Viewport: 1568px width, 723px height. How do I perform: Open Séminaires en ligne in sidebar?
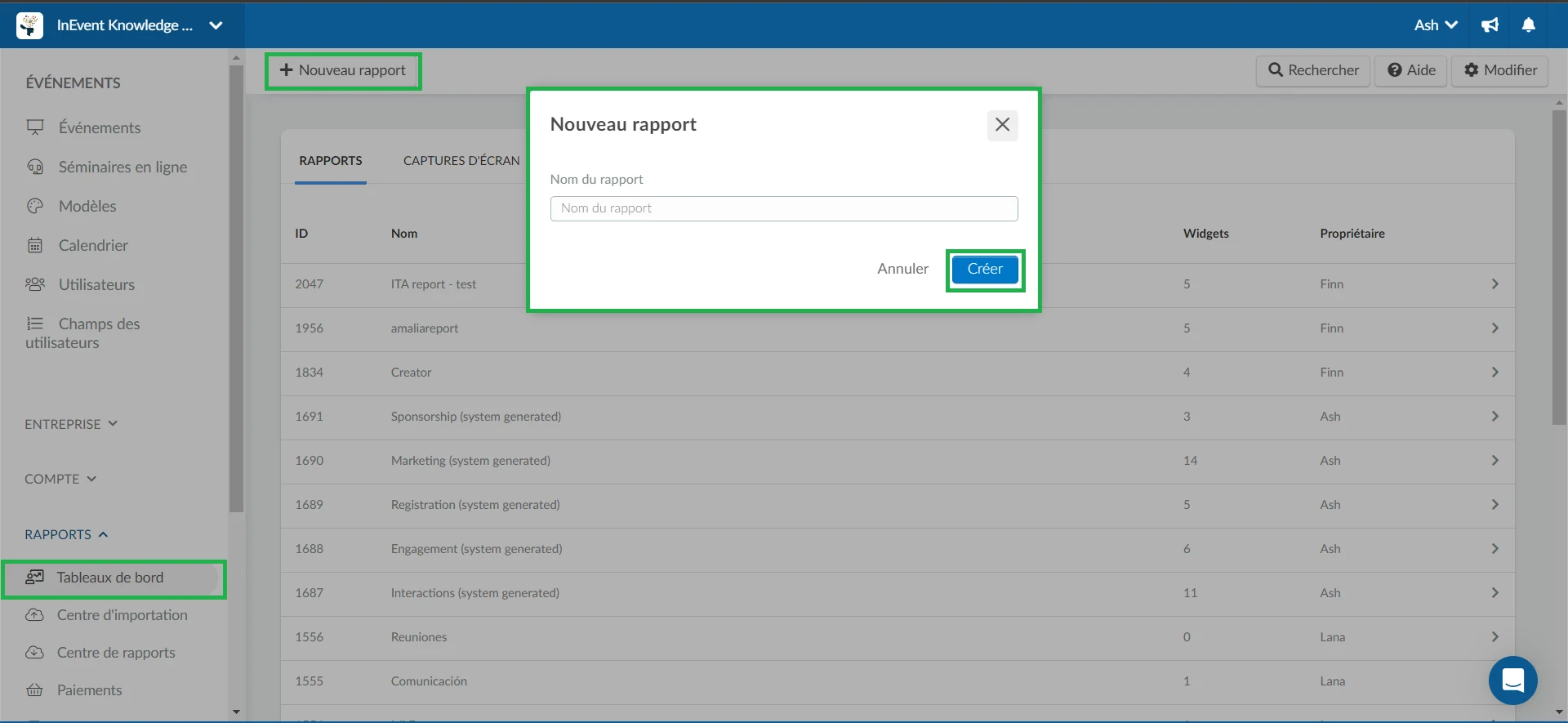click(122, 167)
